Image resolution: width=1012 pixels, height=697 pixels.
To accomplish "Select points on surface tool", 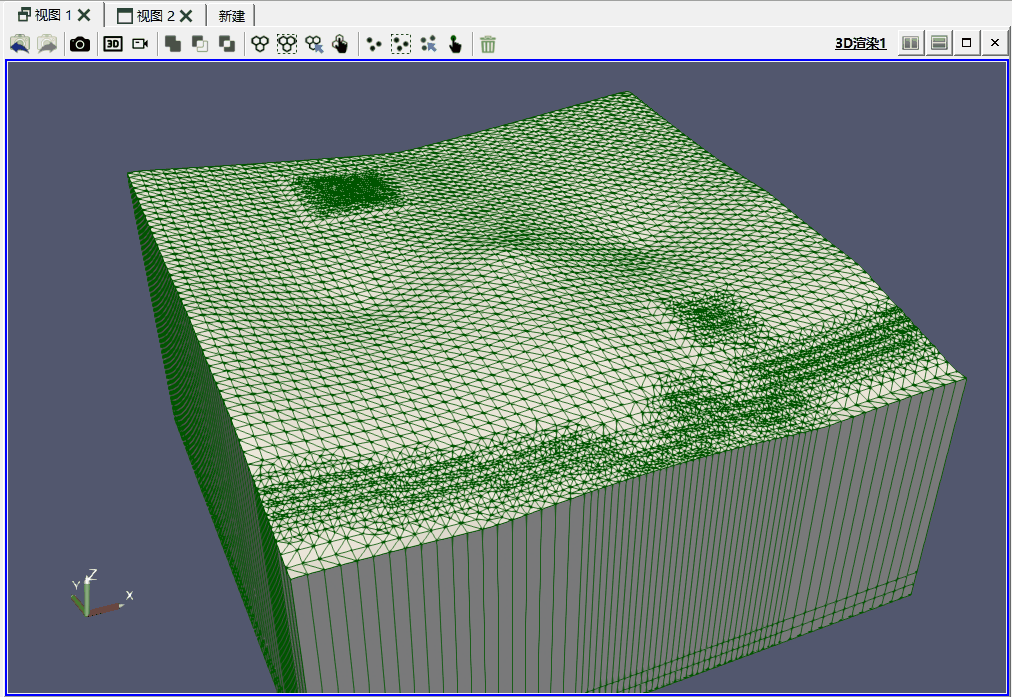I will coord(374,44).
